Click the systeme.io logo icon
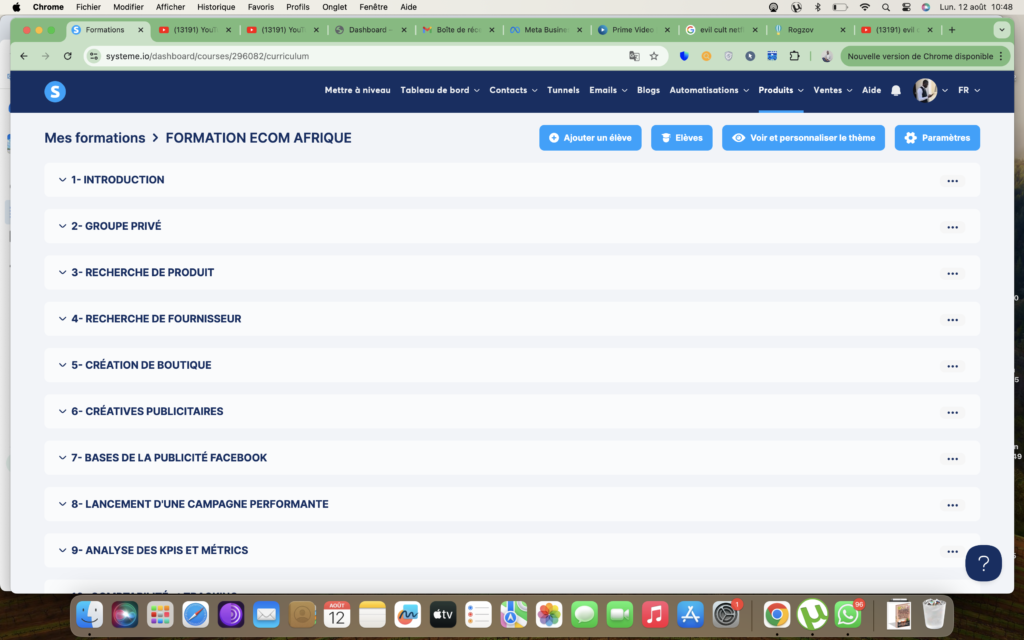The height and width of the screenshot is (640, 1024). [55, 91]
